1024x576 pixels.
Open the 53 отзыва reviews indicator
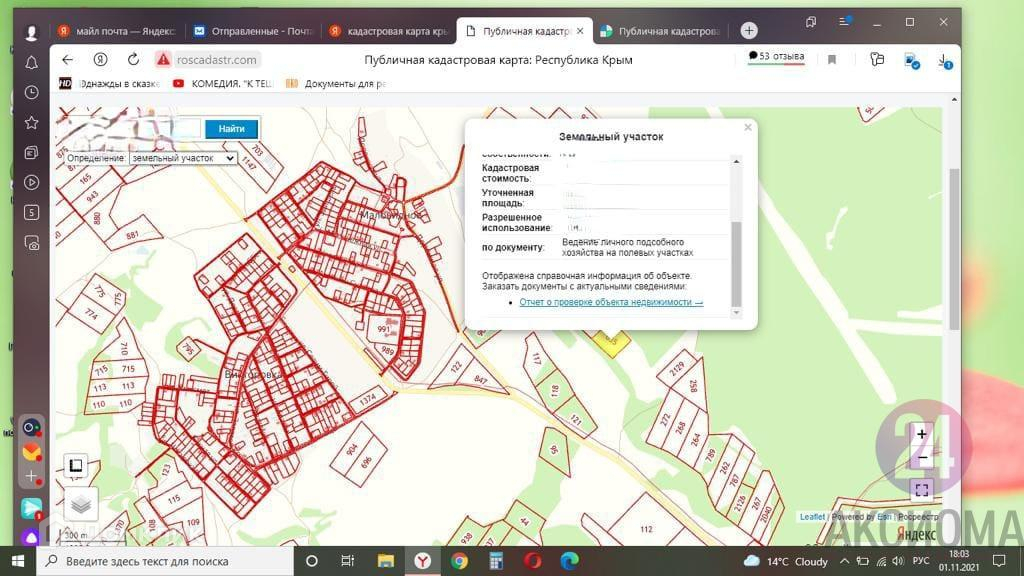[776, 57]
